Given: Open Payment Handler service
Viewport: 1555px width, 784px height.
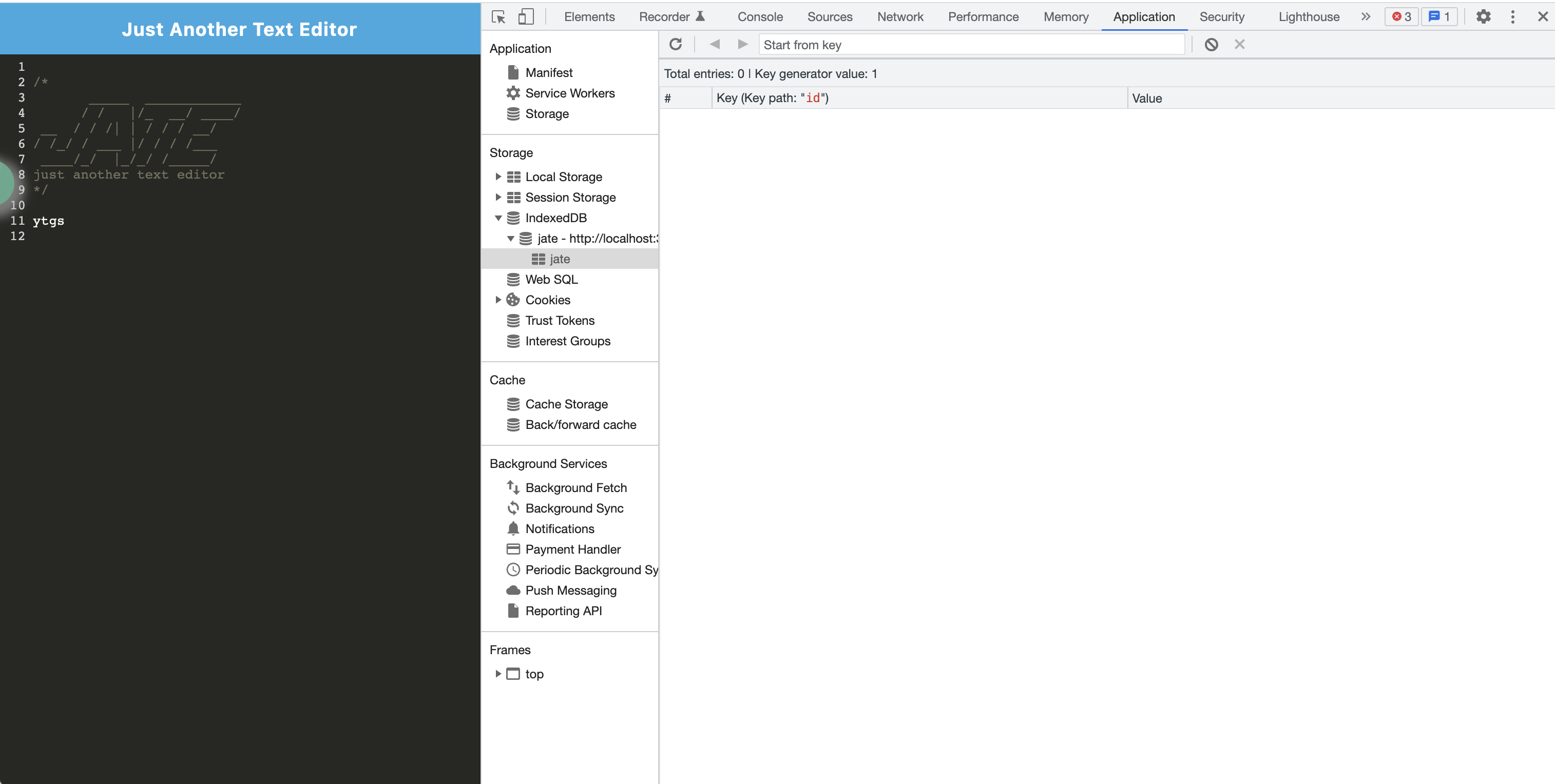Looking at the screenshot, I should point(573,548).
